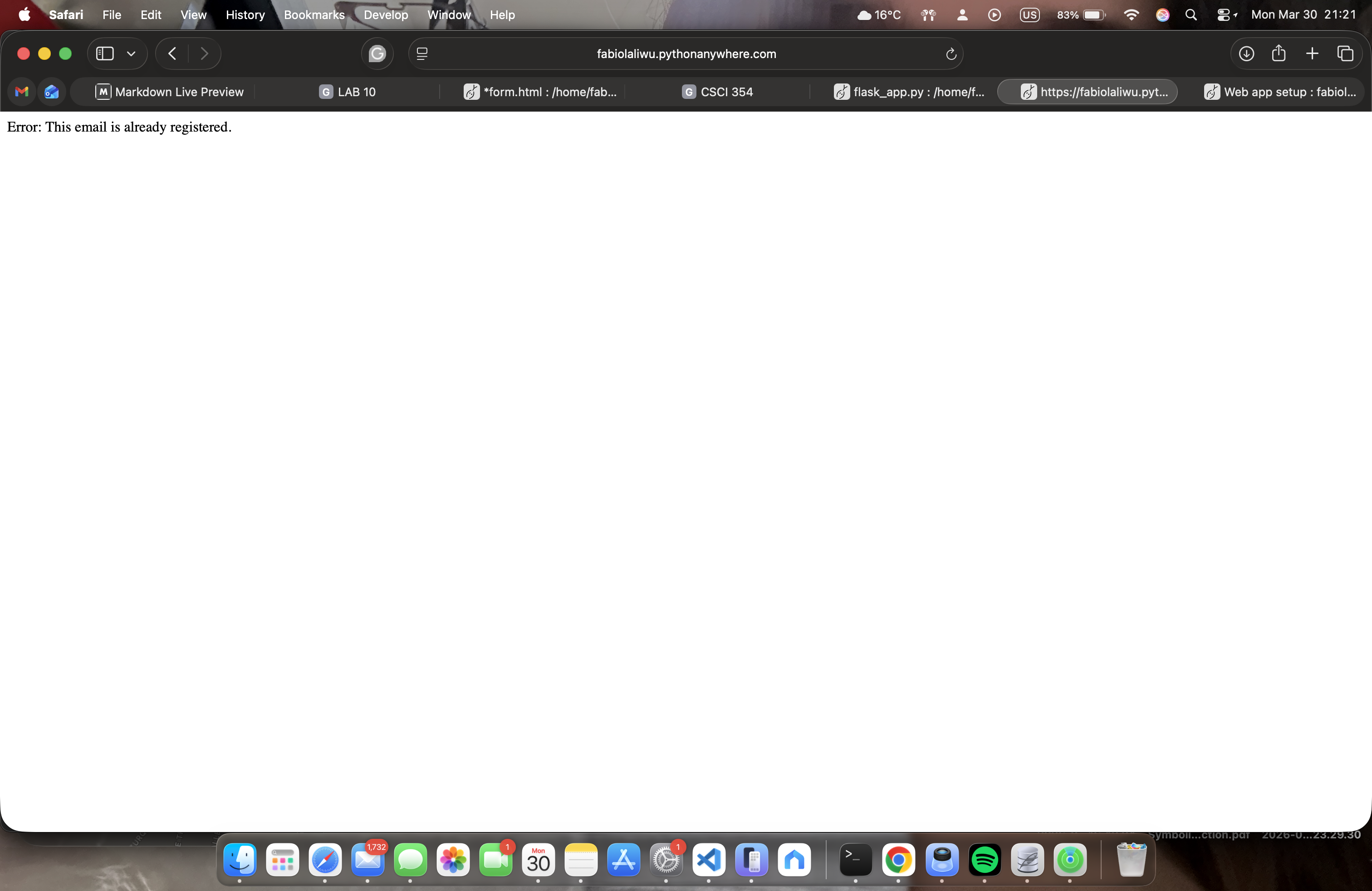
Task: Open the US input source menu
Action: pyautogui.click(x=1029, y=15)
